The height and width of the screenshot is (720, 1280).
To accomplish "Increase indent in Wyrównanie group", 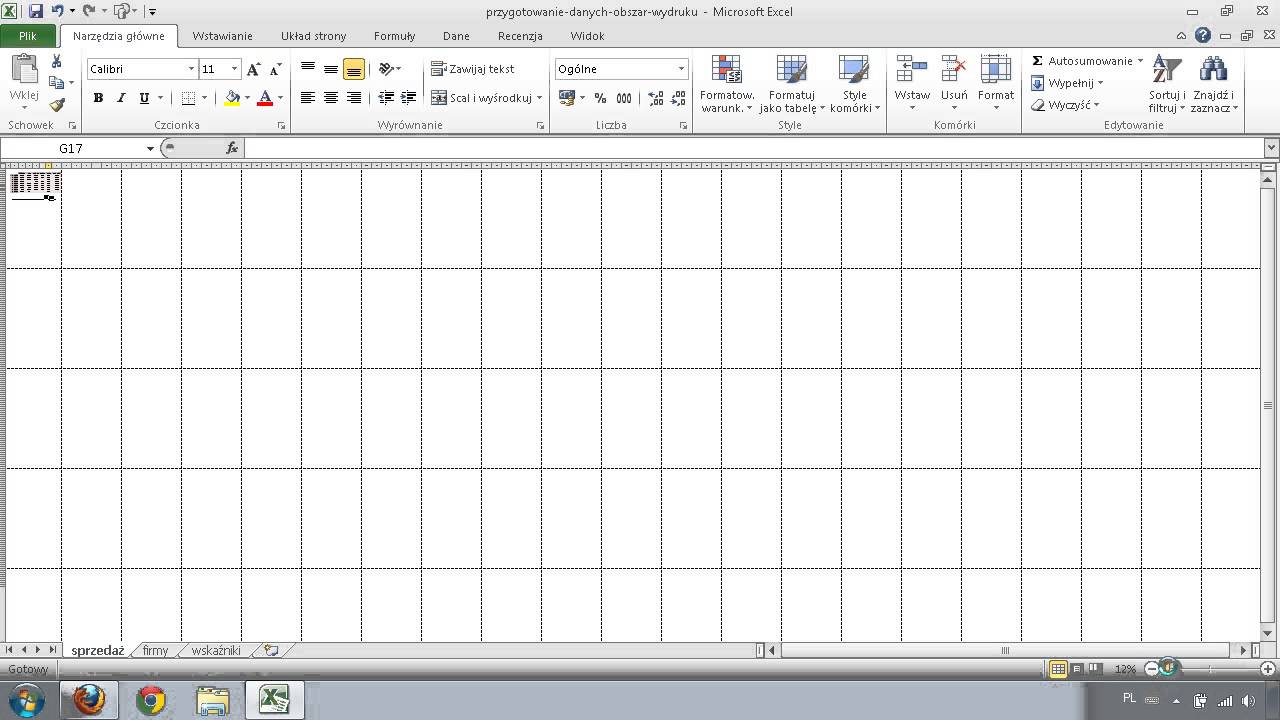I will pyautogui.click(x=408, y=98).
